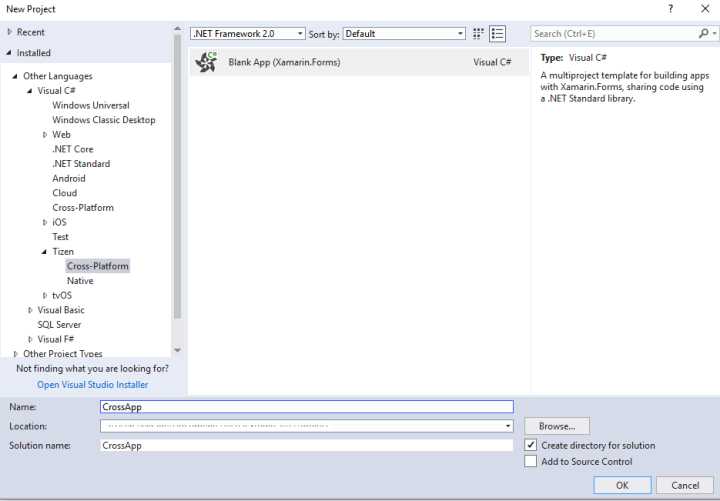
Task: Click scrollbar up arrow in tree
Action: click(177, 29)
